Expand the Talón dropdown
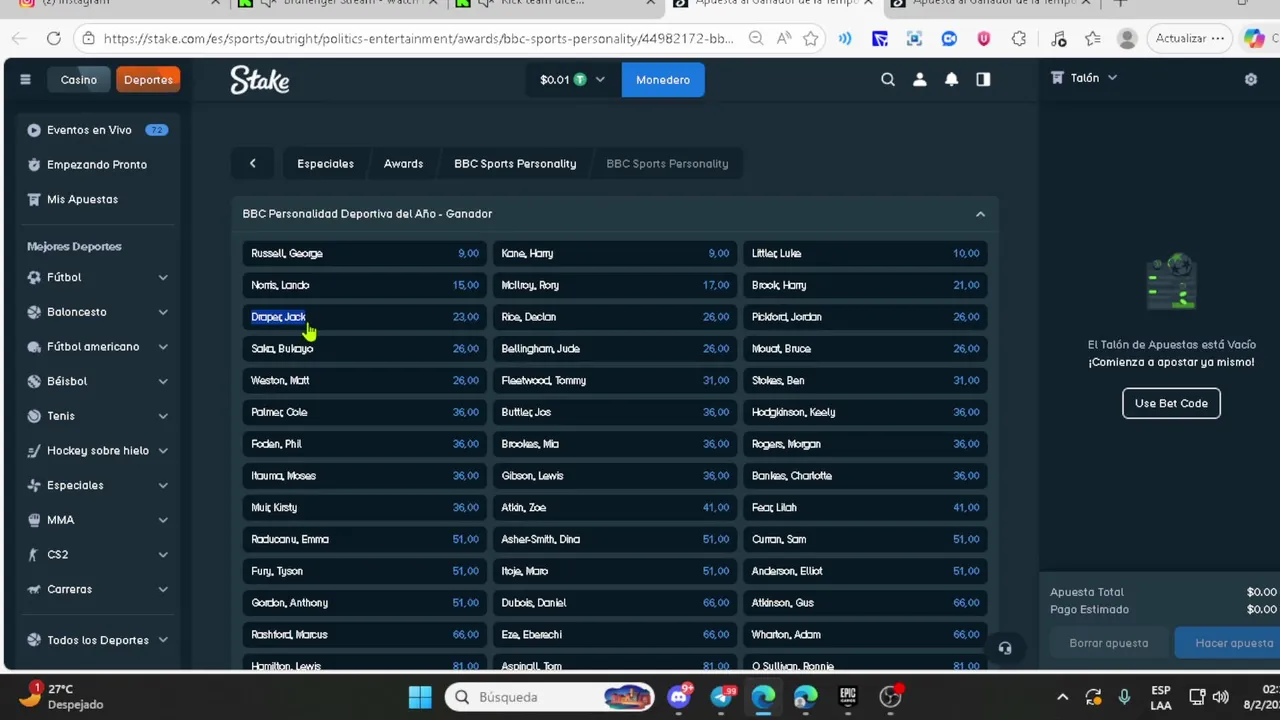This screenshot has height=720, width=1280. coord(1083,78)
